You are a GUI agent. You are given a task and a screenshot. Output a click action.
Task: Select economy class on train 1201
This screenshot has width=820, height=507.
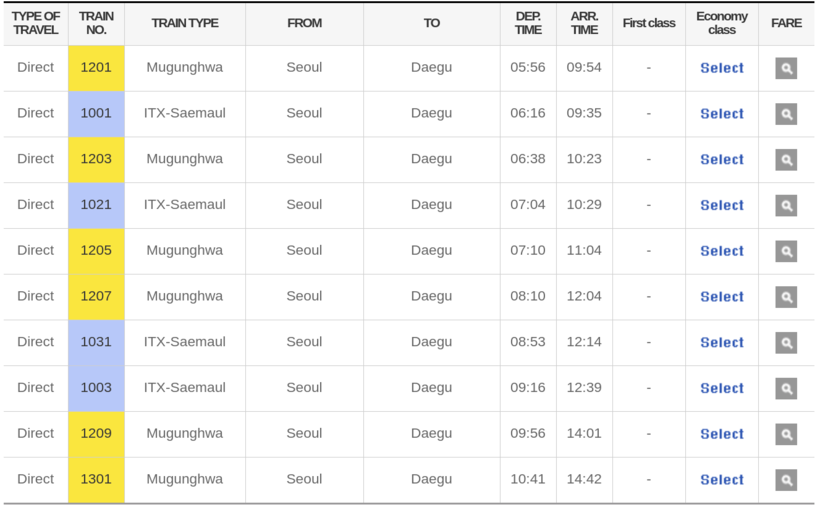pos(722,68)
